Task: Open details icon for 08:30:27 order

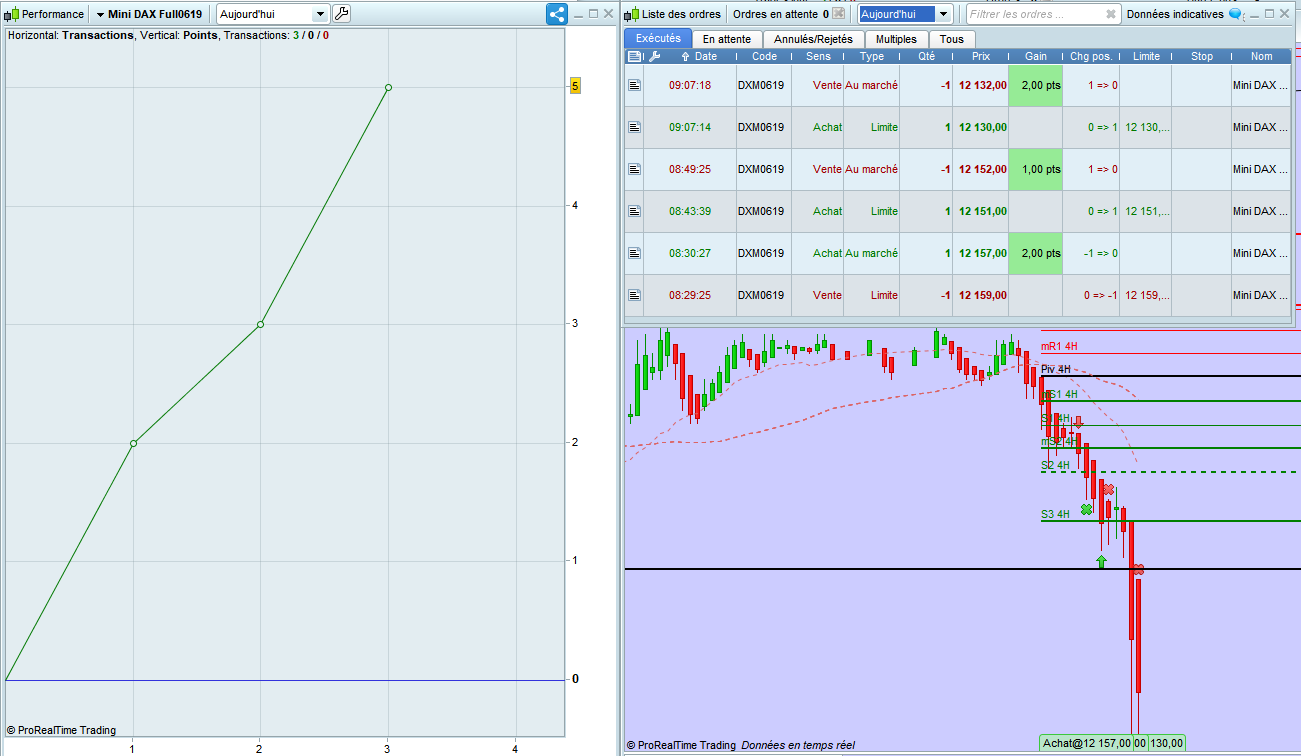Action: coord(634,254)
